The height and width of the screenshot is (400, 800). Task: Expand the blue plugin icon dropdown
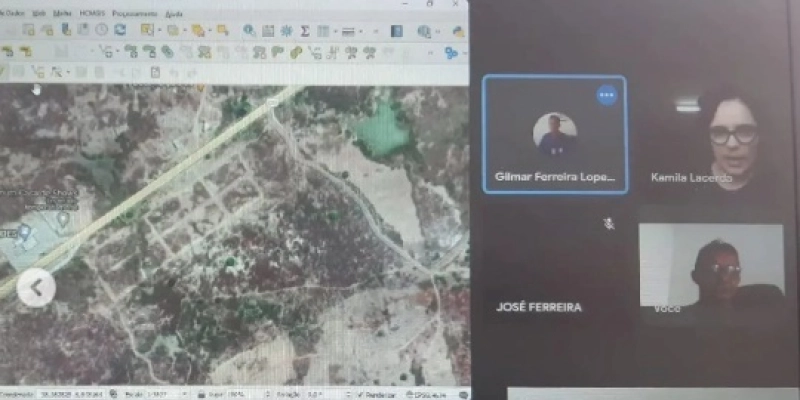(464, 53)
